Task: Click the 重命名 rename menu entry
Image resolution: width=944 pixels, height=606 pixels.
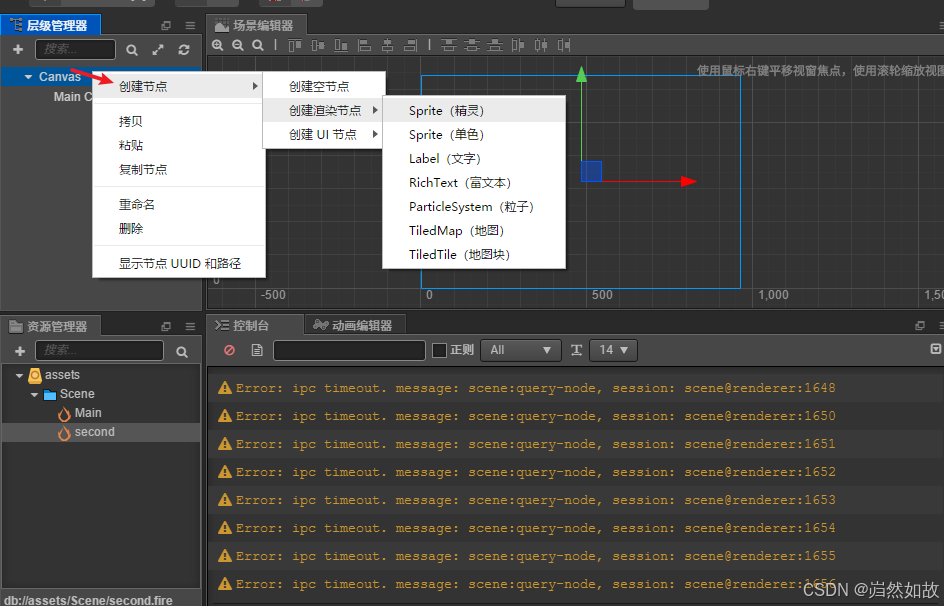Action: click(x=179, y=205)
